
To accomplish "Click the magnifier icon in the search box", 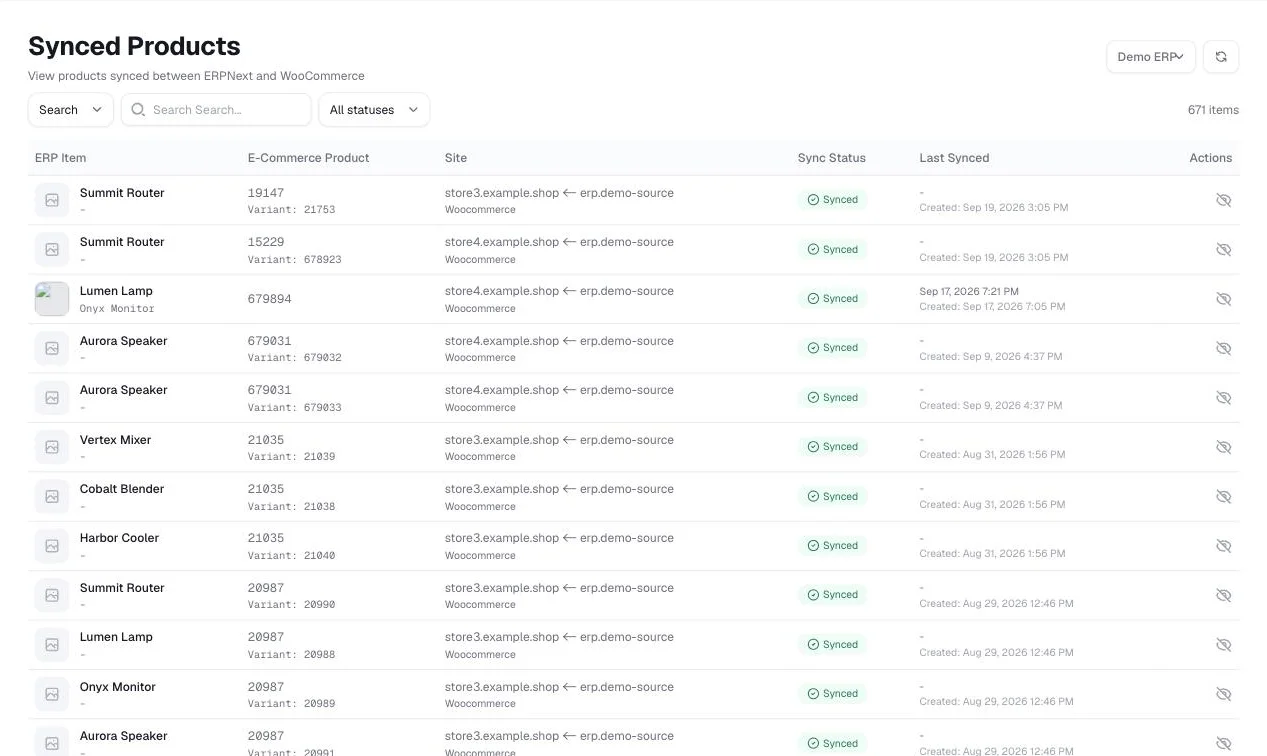I will click(x=138, y=110).
